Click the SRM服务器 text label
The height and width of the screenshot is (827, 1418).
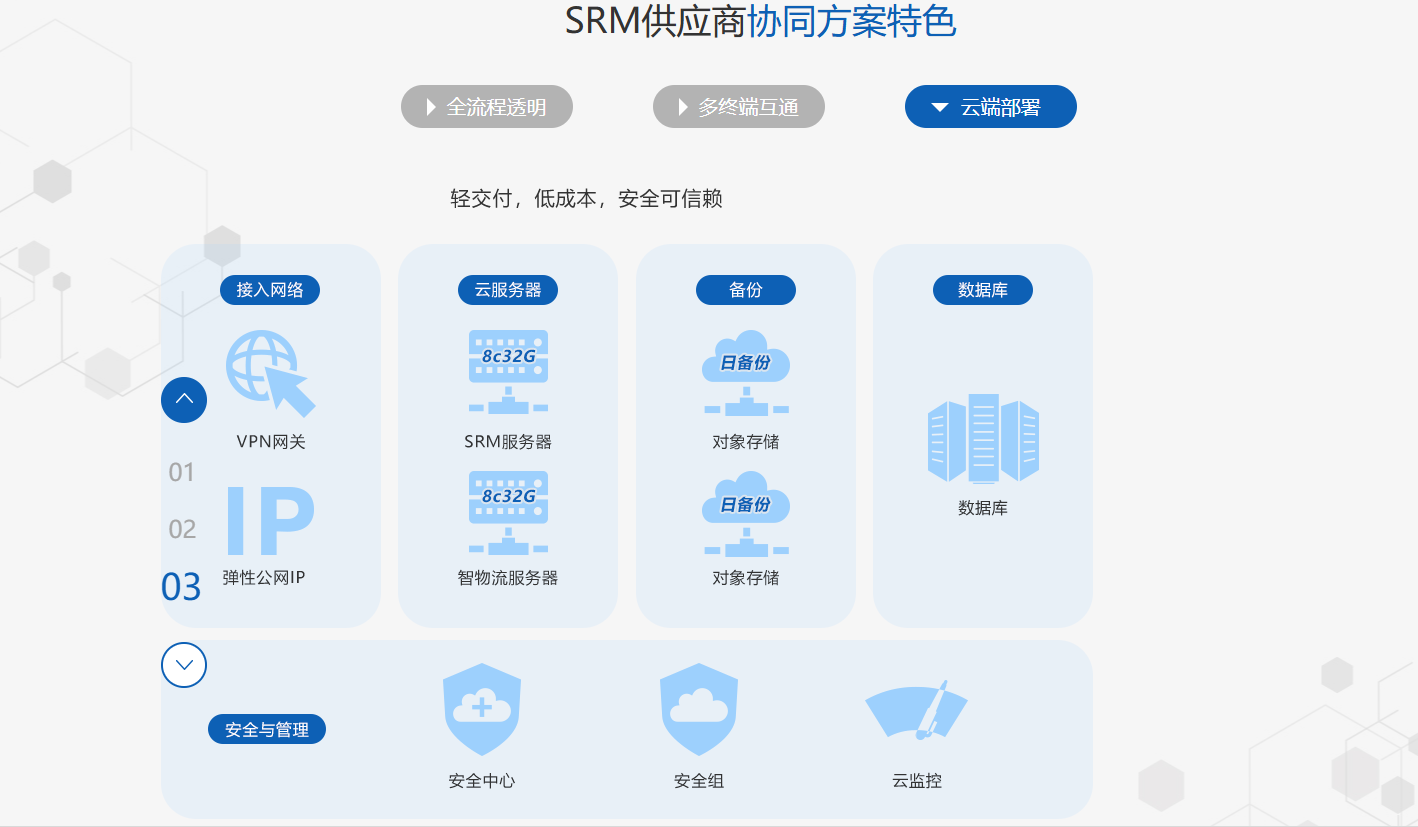tap(508, 441)
